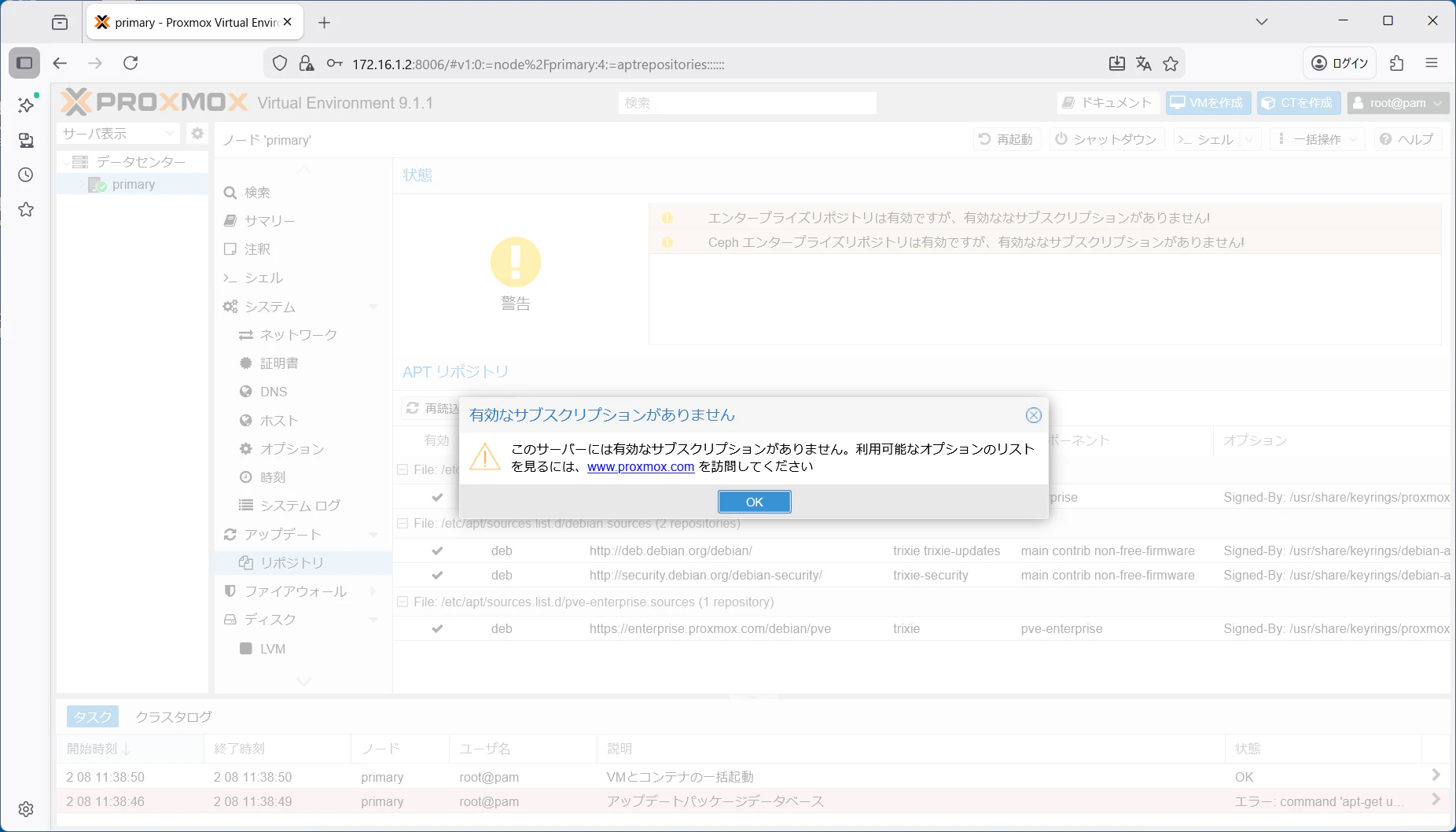Close the no-subscription dialog with X icon

pyautogui.click(x=1033, y=415)
